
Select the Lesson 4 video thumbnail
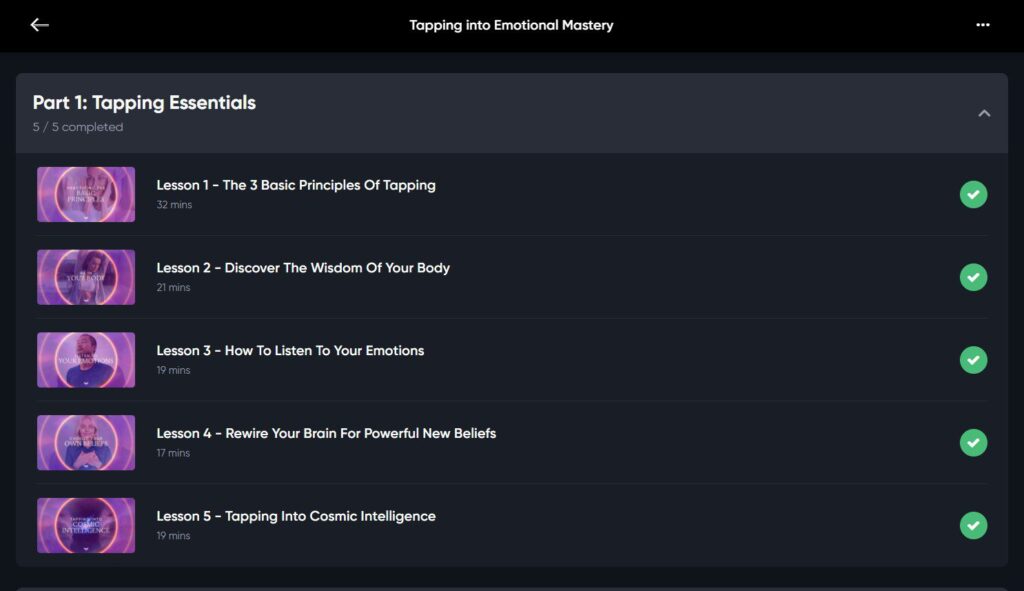tap(86, 442)
